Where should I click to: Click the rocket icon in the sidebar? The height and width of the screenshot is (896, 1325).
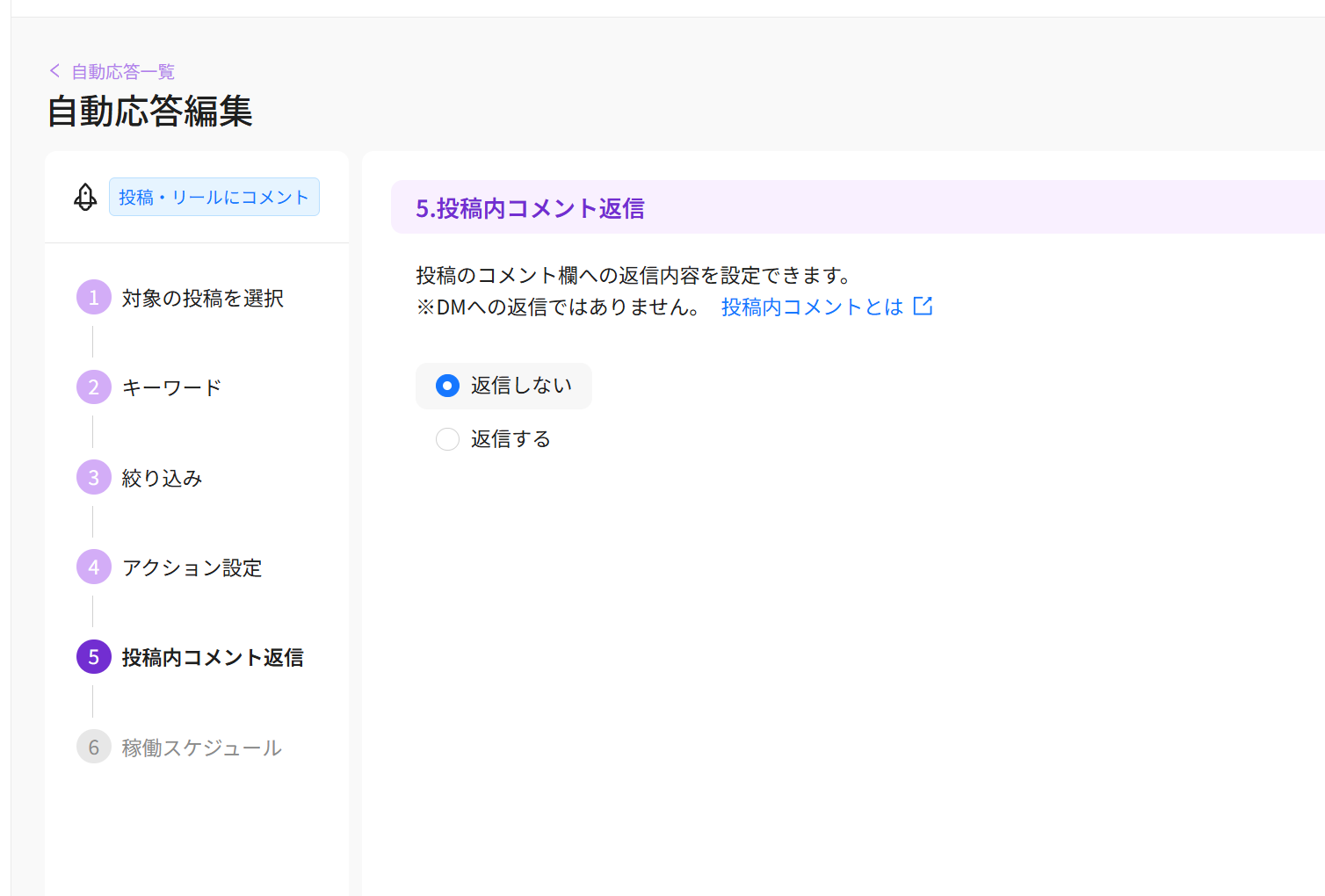(x=85, y=197)
